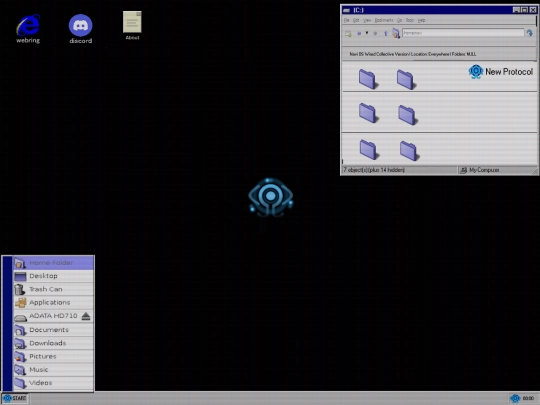
Task: Click the taskbar clock showing 00:00
Action: 528,398
